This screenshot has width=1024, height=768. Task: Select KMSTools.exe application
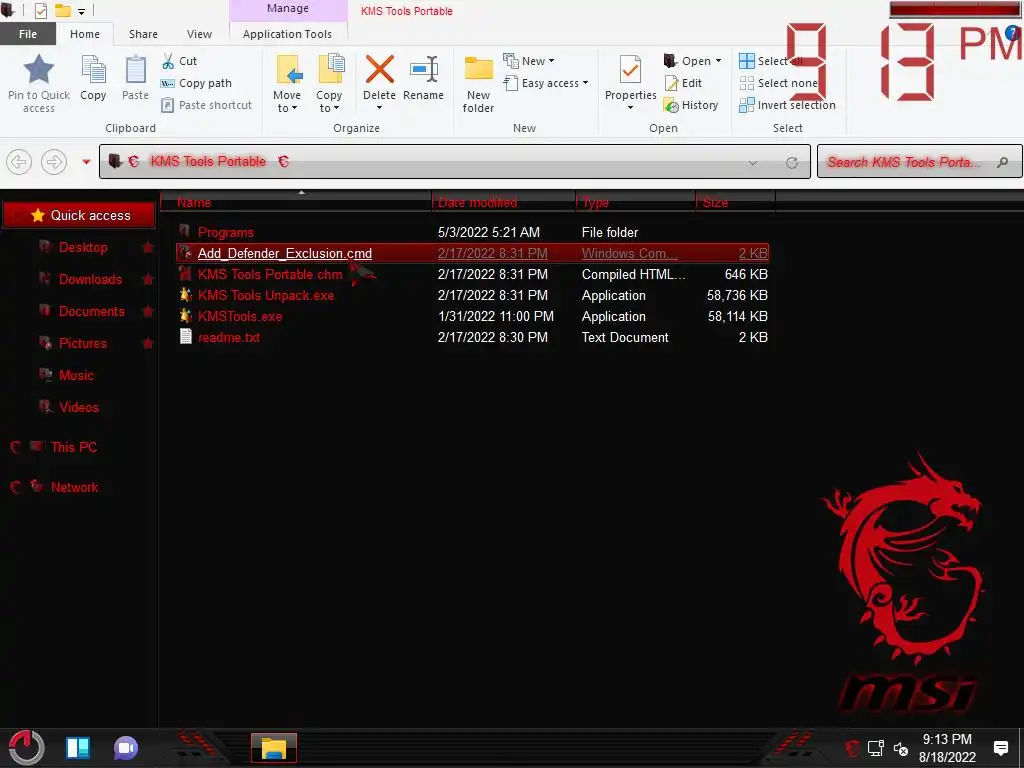coord(240,316)
